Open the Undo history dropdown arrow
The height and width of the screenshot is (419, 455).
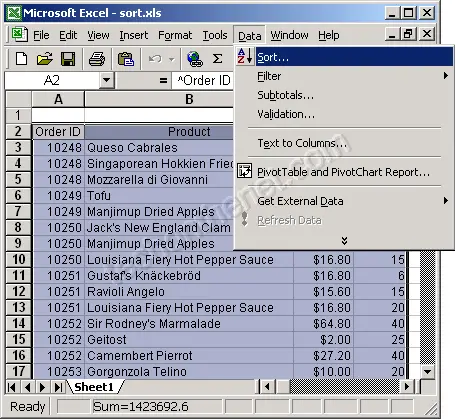pyautogui.click(x=172, y=59)
